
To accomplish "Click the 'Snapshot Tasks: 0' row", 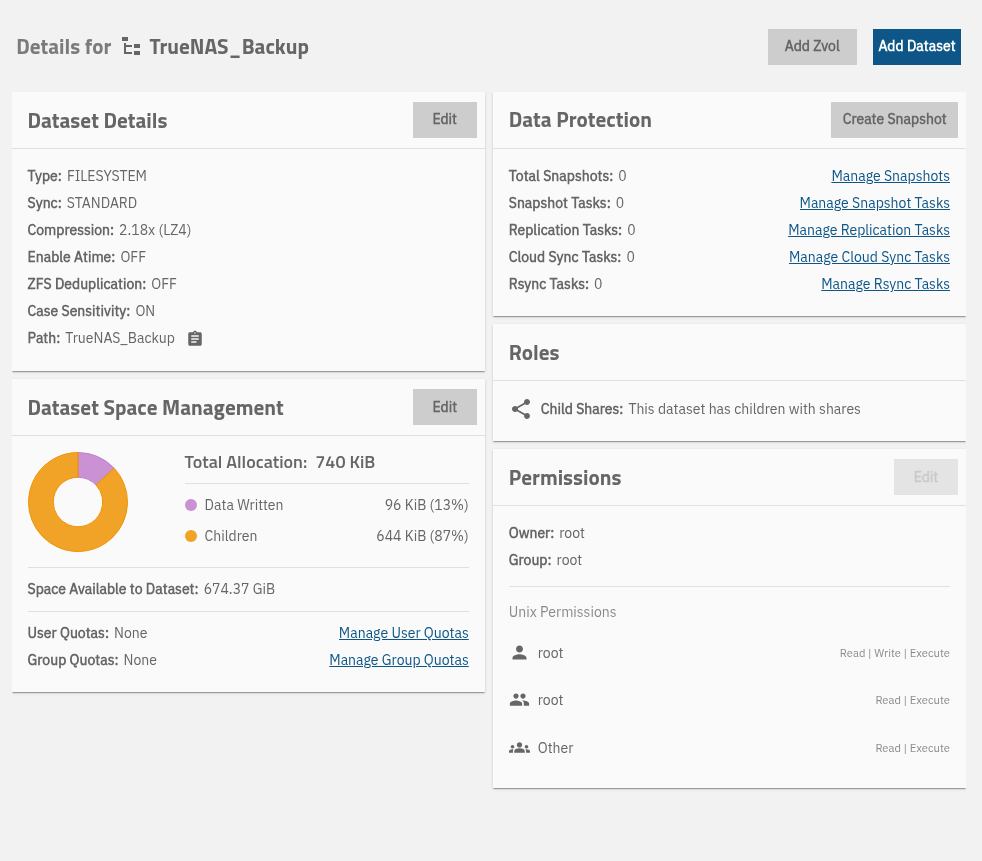I will (566, 203).
